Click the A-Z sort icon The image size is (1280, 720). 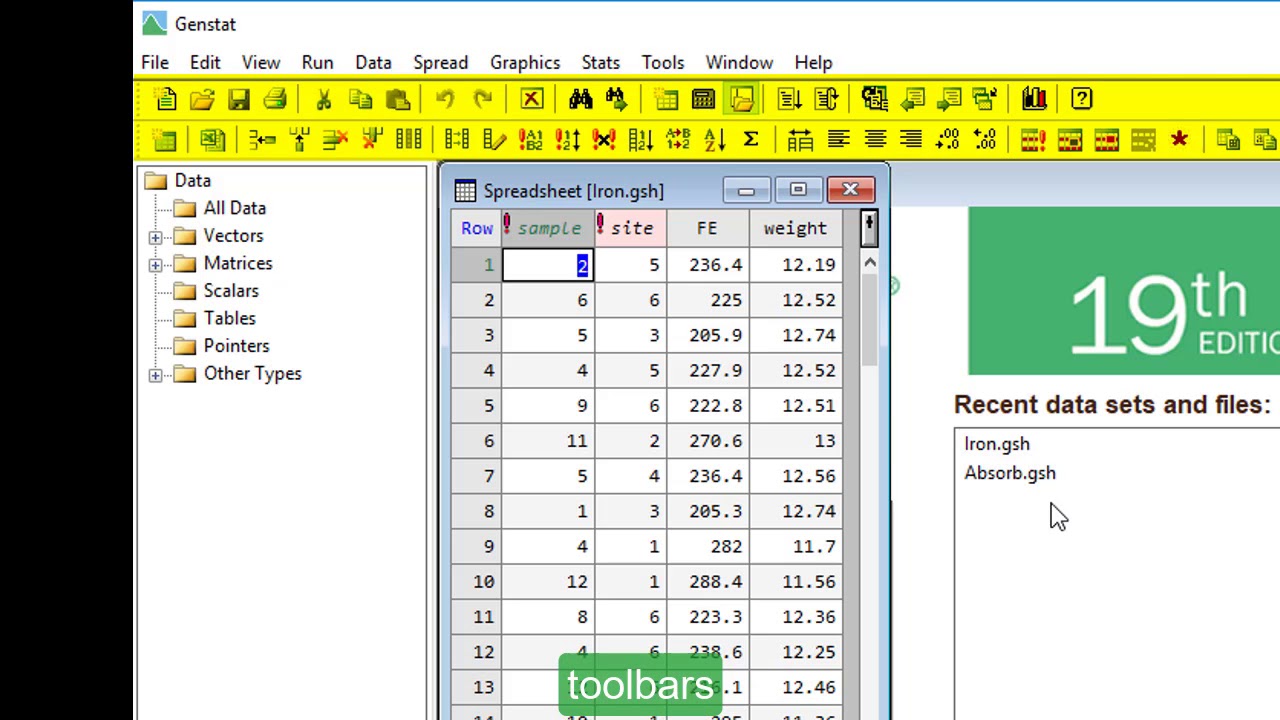714,140
